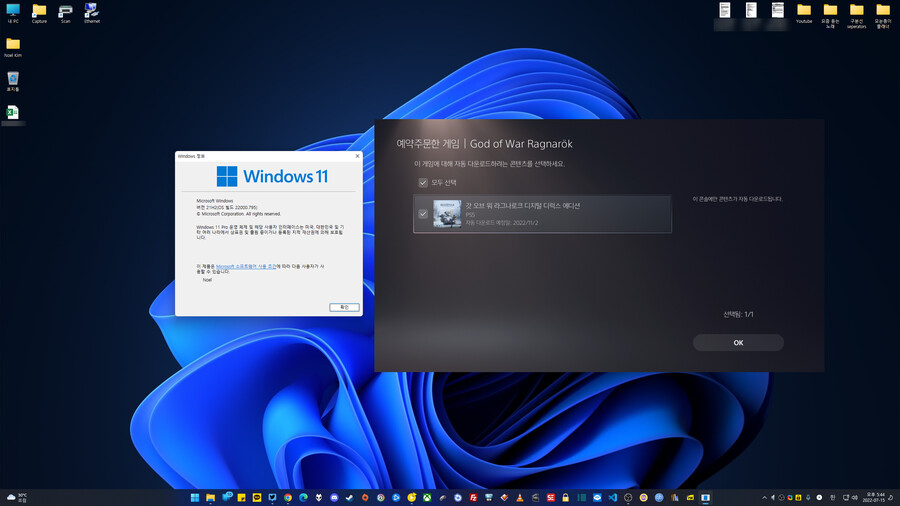Open Microsoft Edge in the taskbar
The image size is (900, 506).
(303, 497)
